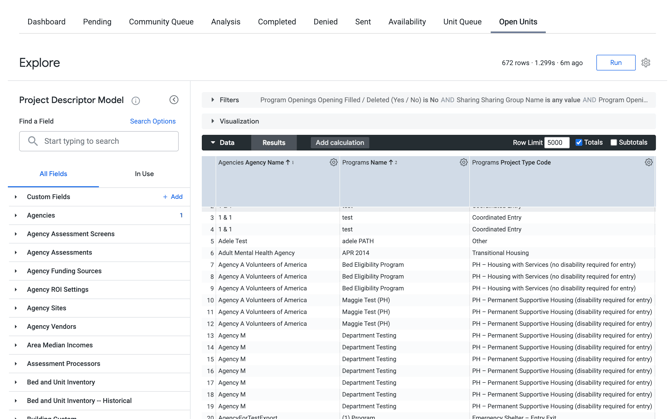Expand the Custom Fields group
670x419 pixels.
click(x=16, y=197)
